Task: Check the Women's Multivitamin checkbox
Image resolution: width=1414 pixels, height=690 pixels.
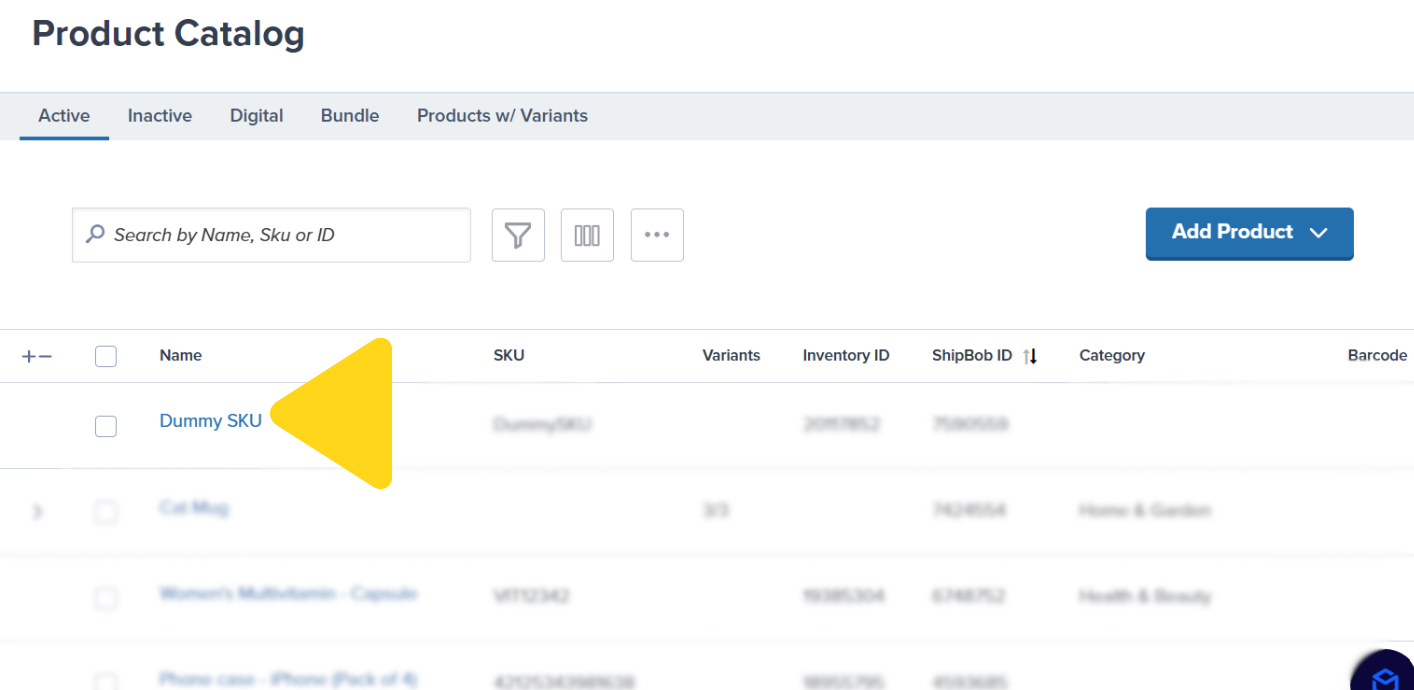Action: (x=106, y=598)
